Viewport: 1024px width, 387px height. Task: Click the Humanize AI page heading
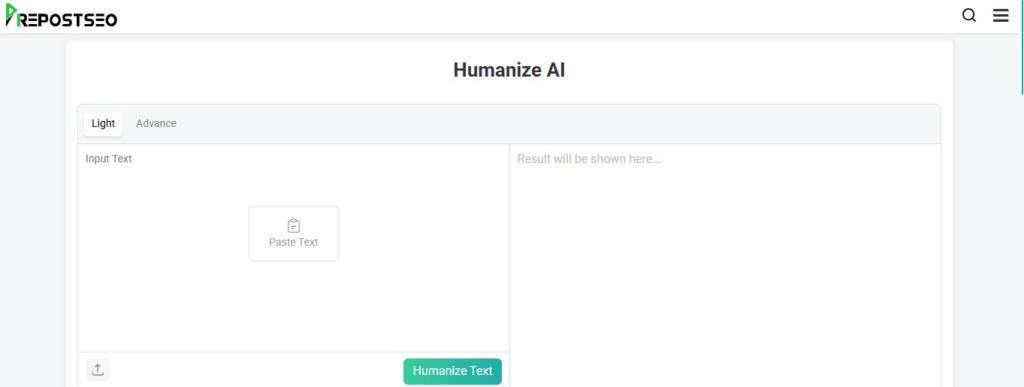(509, 70)
